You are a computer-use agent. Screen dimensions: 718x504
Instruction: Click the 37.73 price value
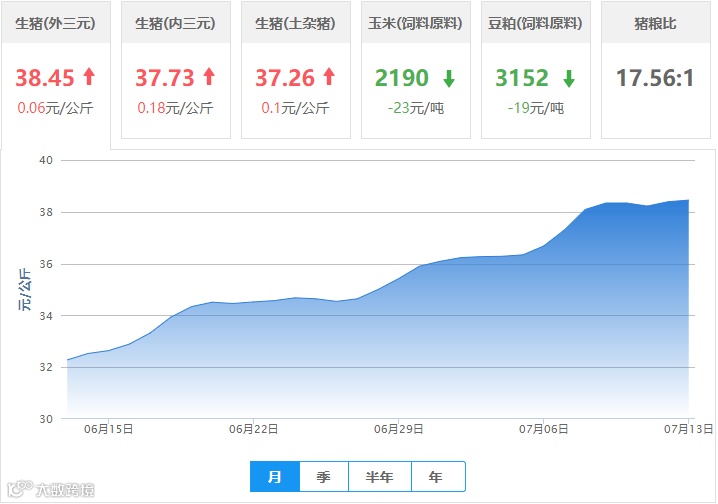coord(165,78)
